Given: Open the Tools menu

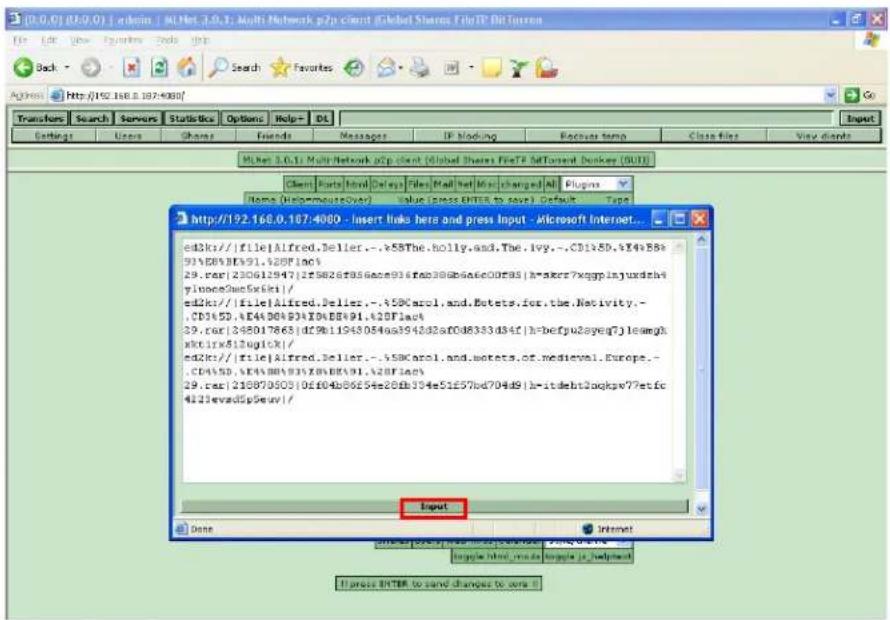Looking at the screenshot, I should (167, 40).
